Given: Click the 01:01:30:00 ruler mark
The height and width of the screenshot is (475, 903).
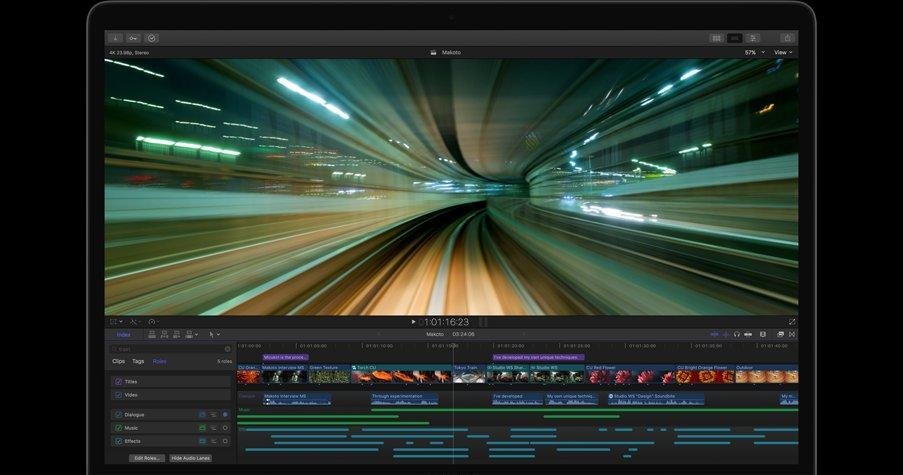Looking at the screenshot, I should [x=643, y=346].
